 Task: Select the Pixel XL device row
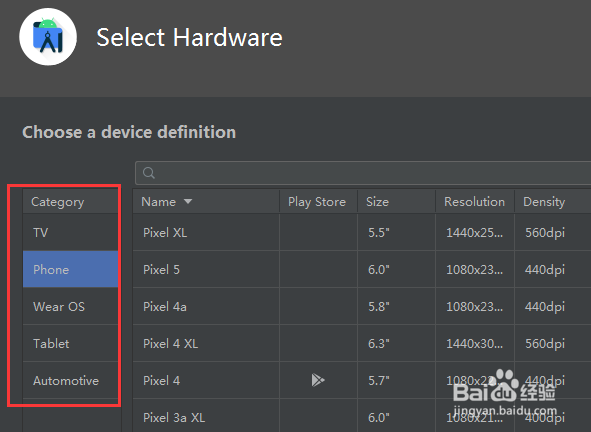362,232
